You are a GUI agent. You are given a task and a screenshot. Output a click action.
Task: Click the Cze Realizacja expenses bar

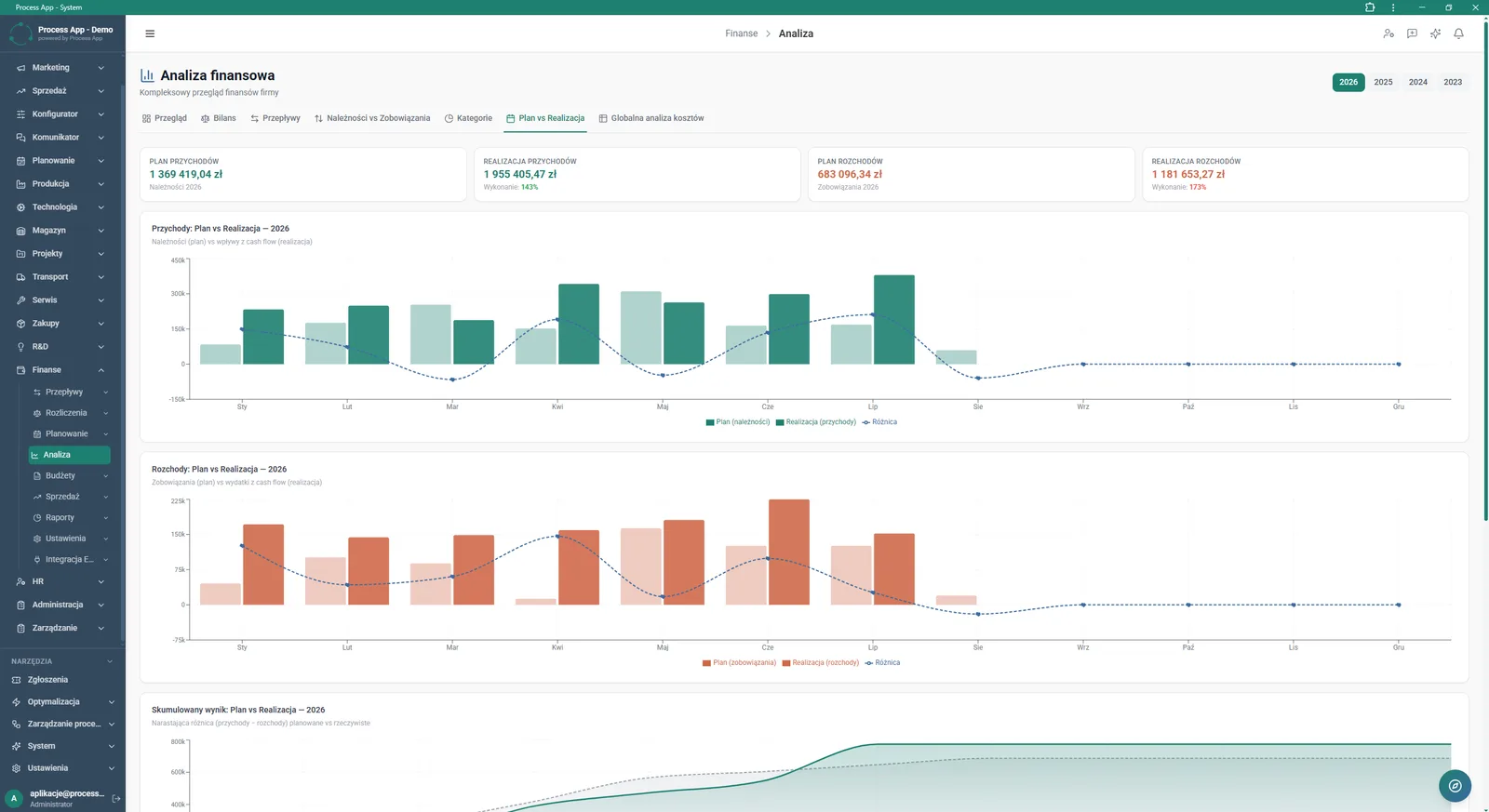[x=789, y=552]
